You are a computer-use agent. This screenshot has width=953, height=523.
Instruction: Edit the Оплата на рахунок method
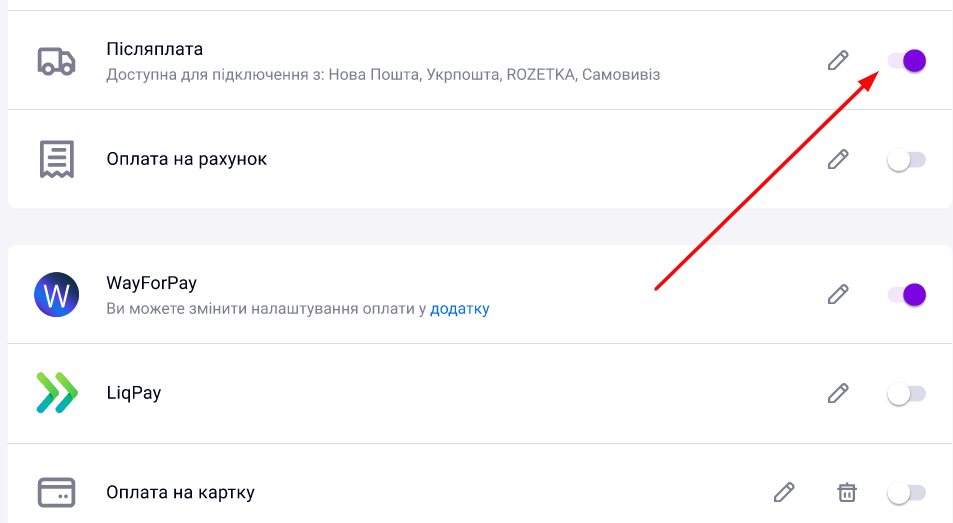point(838,159)
